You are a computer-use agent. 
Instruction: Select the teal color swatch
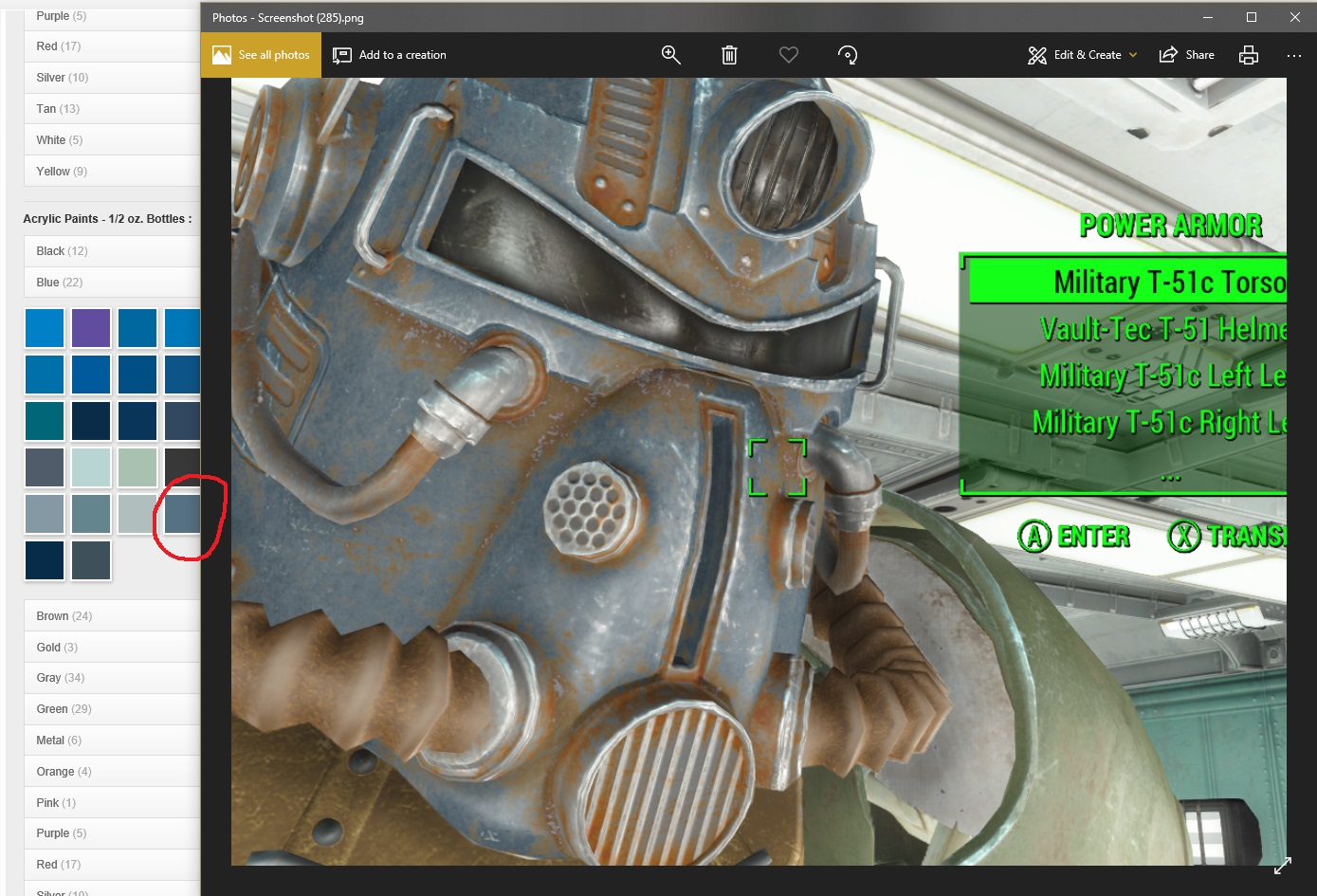pyautogui.click(x=45, y=421)
